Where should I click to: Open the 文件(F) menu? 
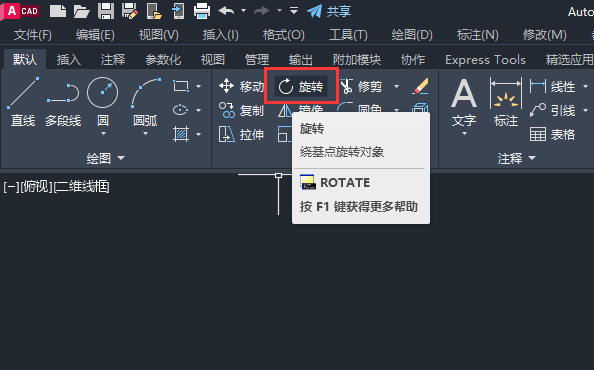(33, 35)
